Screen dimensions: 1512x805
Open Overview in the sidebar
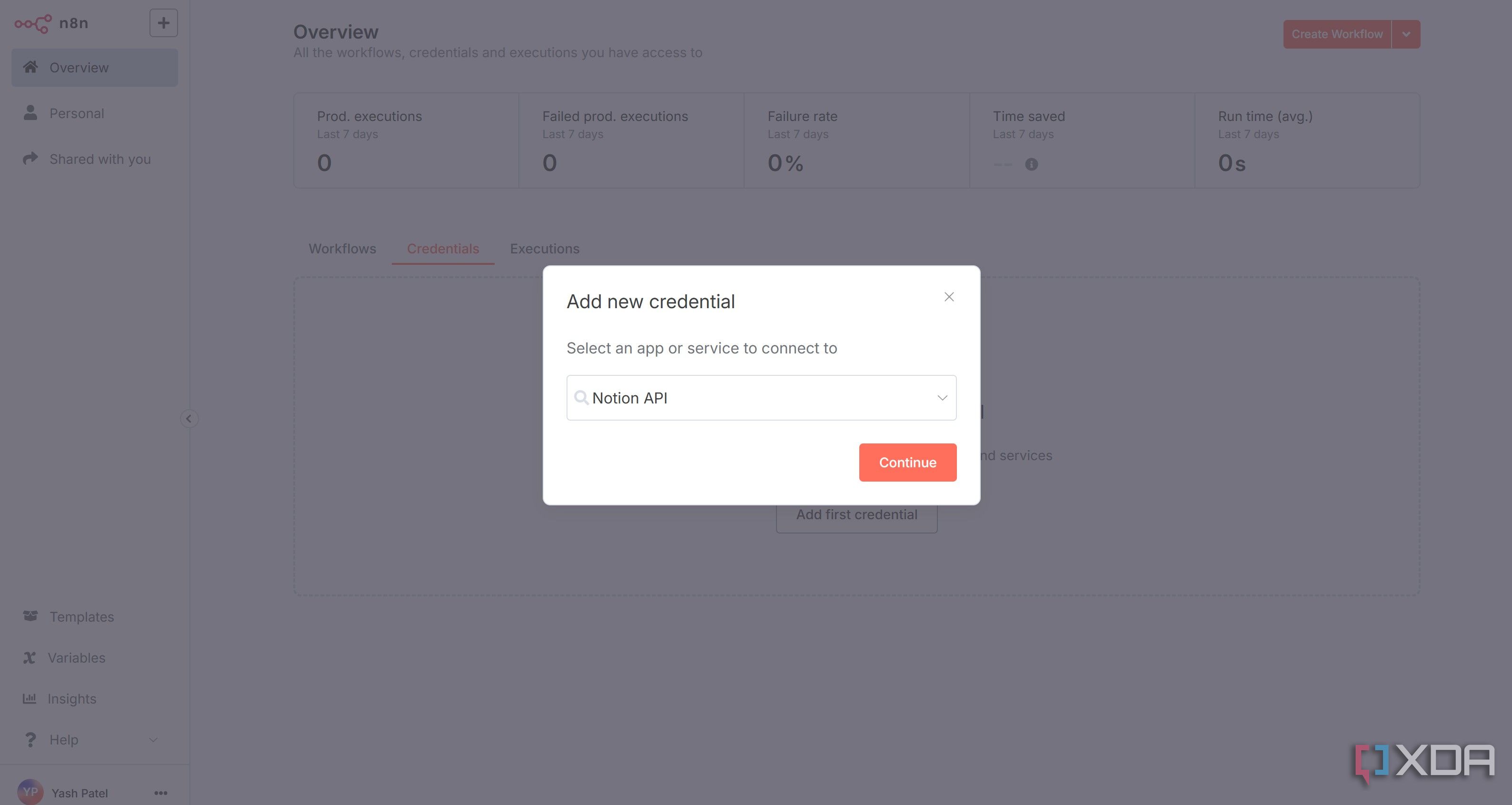pyautogui.click(x=94, y=68)
